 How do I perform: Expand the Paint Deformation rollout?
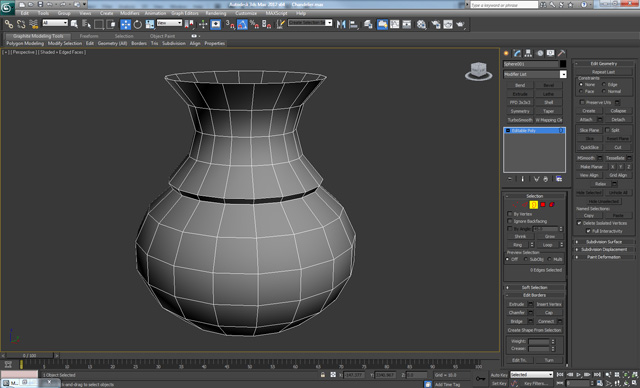pos(604,257)
